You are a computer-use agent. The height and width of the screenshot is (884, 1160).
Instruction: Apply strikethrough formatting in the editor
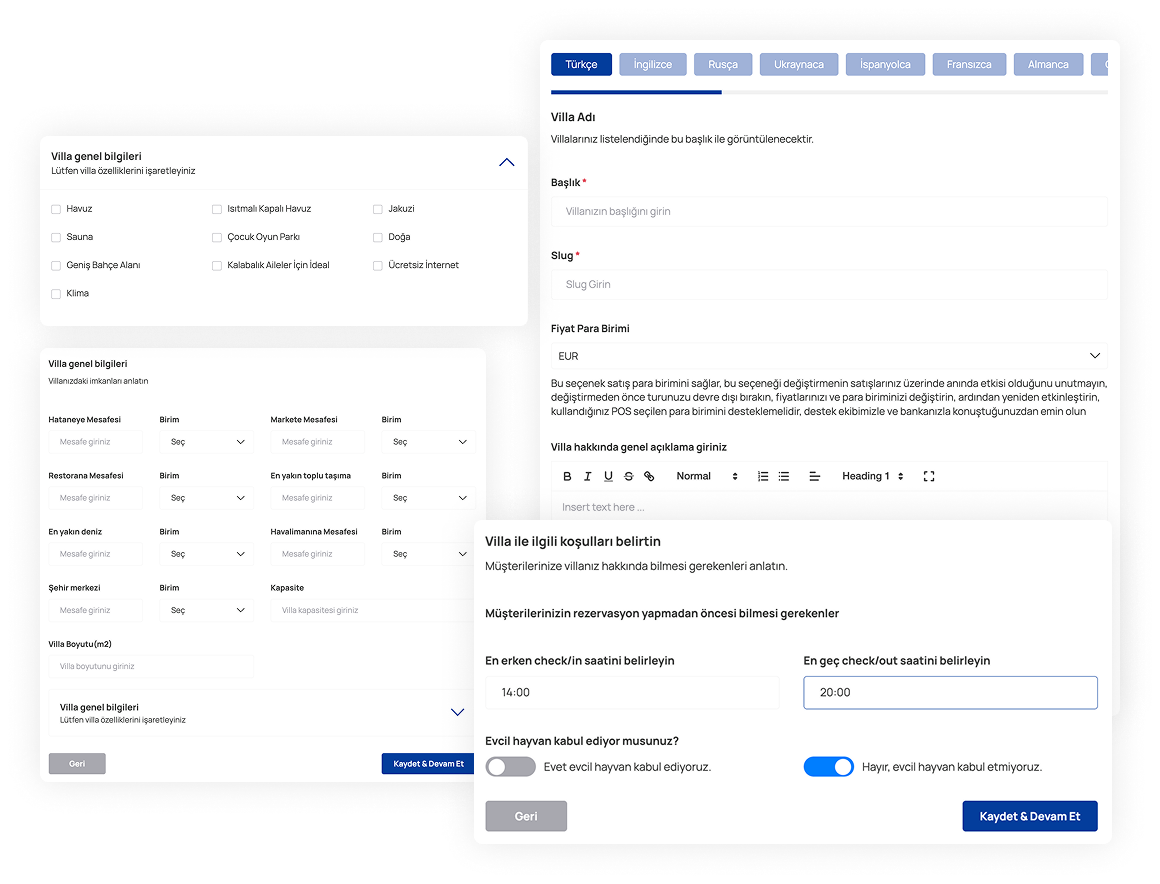(628, 477)
